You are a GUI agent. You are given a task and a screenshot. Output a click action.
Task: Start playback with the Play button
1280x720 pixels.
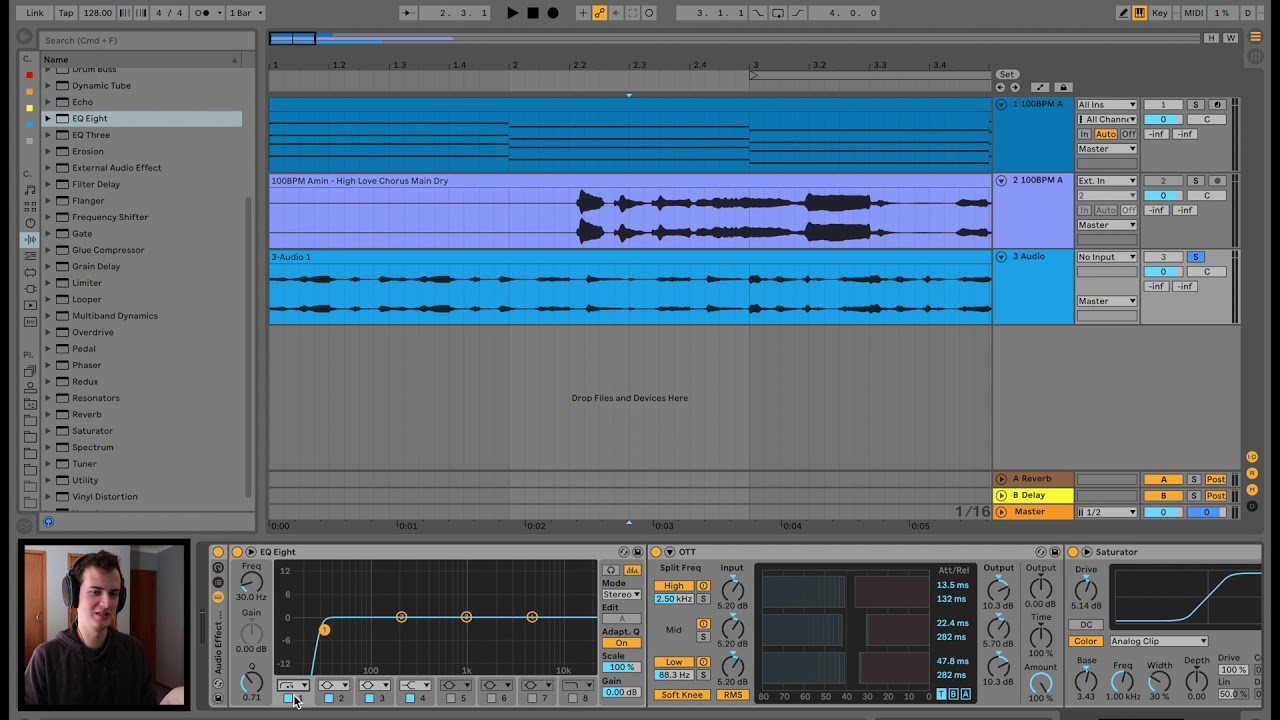(x=512, y=13)
